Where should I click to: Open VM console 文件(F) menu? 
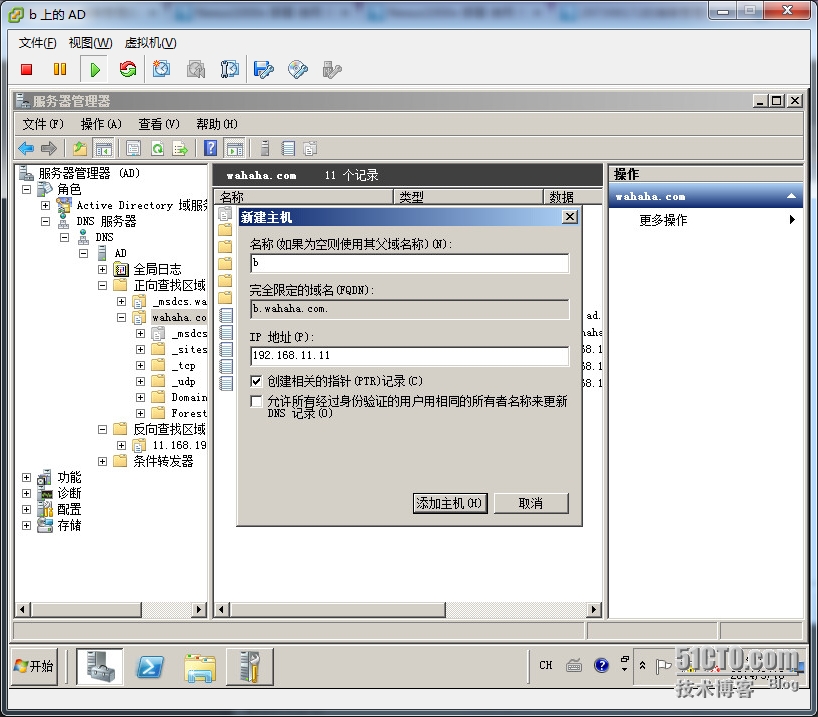[38, 43]
